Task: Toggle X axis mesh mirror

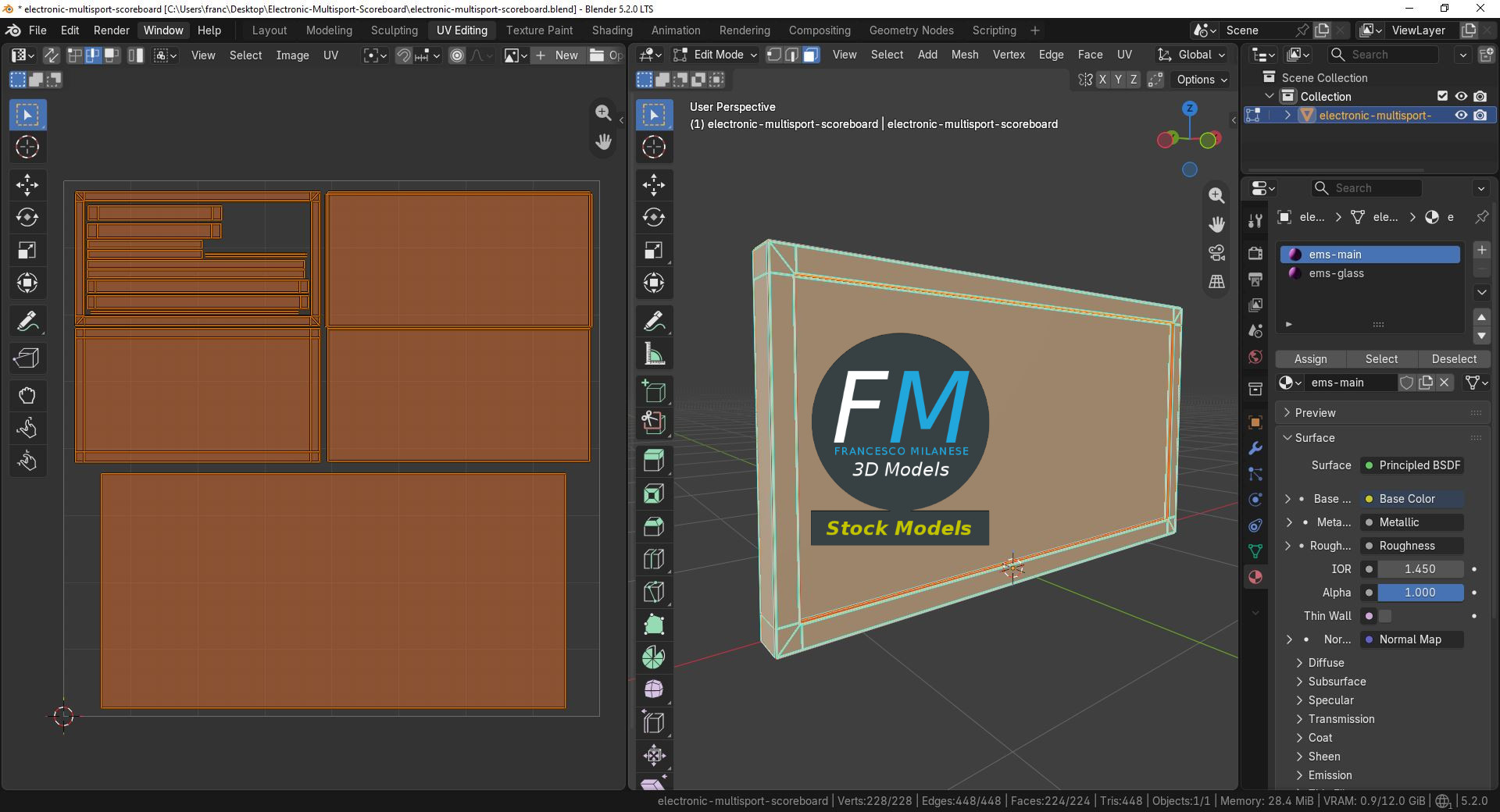Action: point(1102,80)
